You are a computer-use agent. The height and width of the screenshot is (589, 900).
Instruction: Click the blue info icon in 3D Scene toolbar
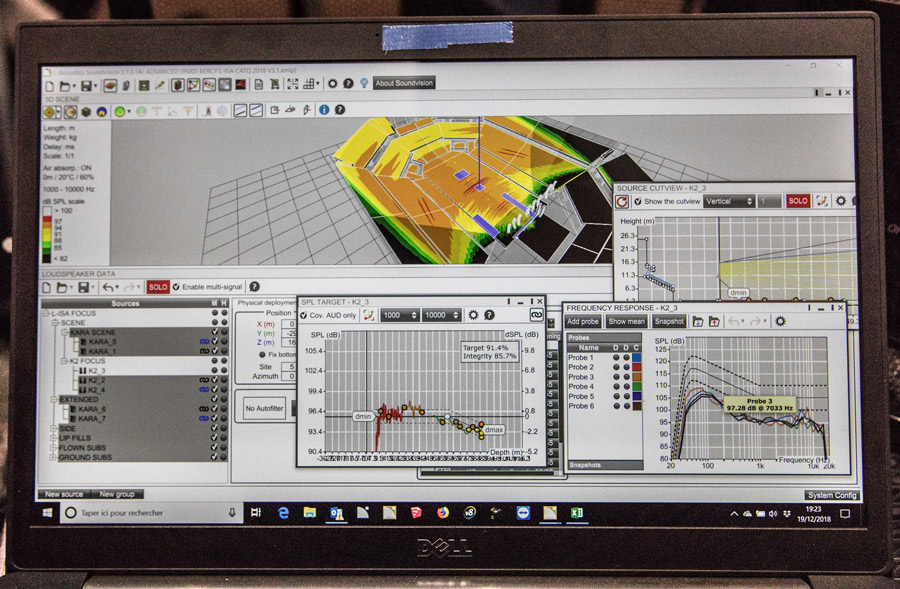click(324, 110)
